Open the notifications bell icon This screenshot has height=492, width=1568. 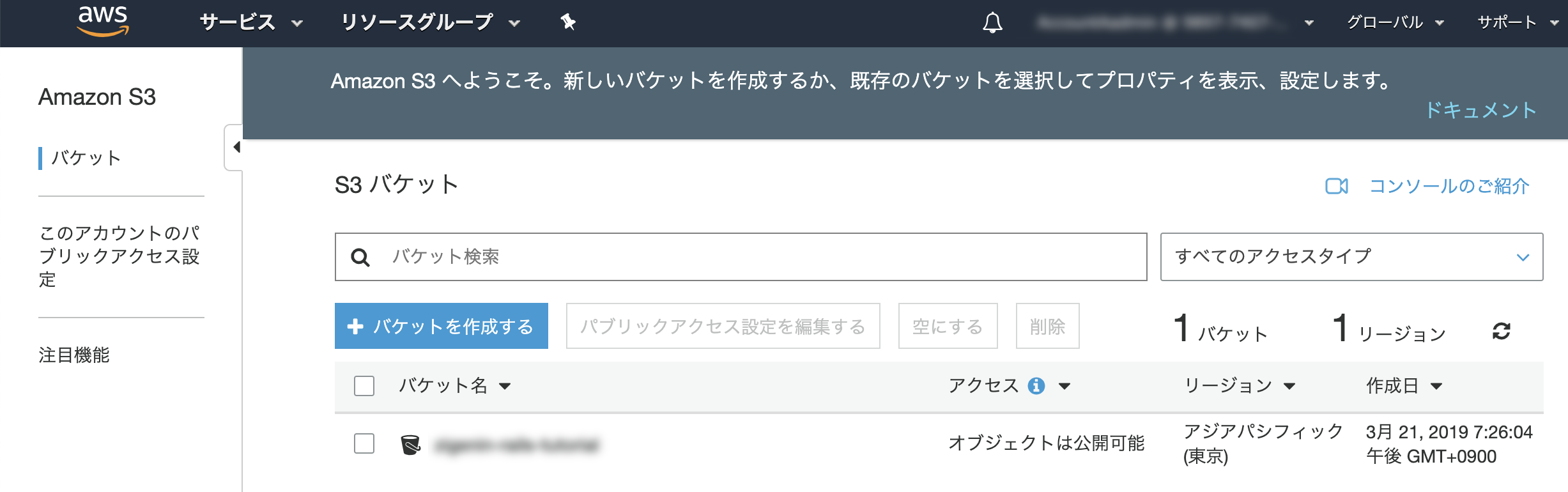[992, 23]
